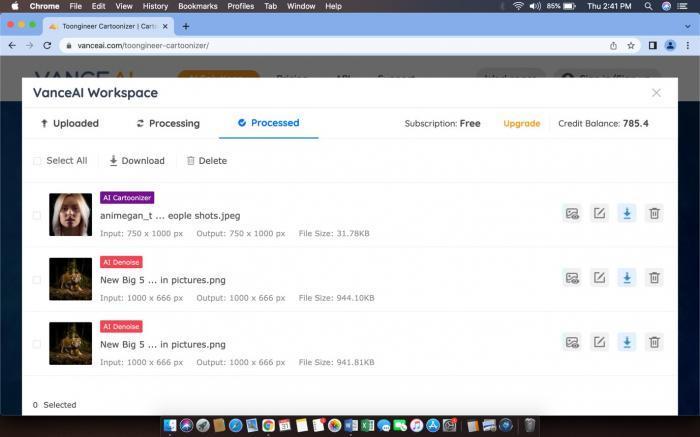
Task: Open the Profiles menu
Action: click(241, 6)
